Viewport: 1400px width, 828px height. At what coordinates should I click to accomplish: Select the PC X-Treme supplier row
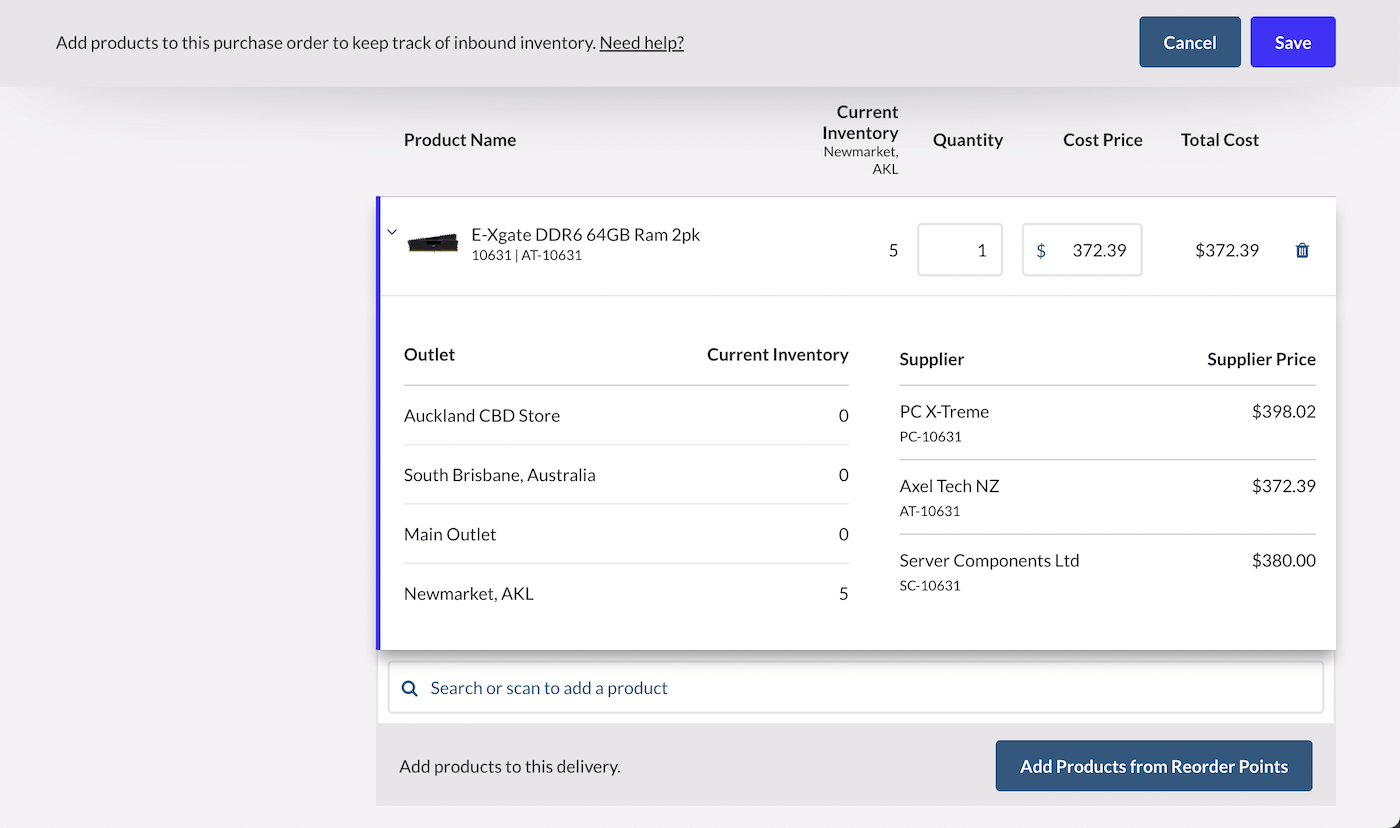pos(1107,423)
